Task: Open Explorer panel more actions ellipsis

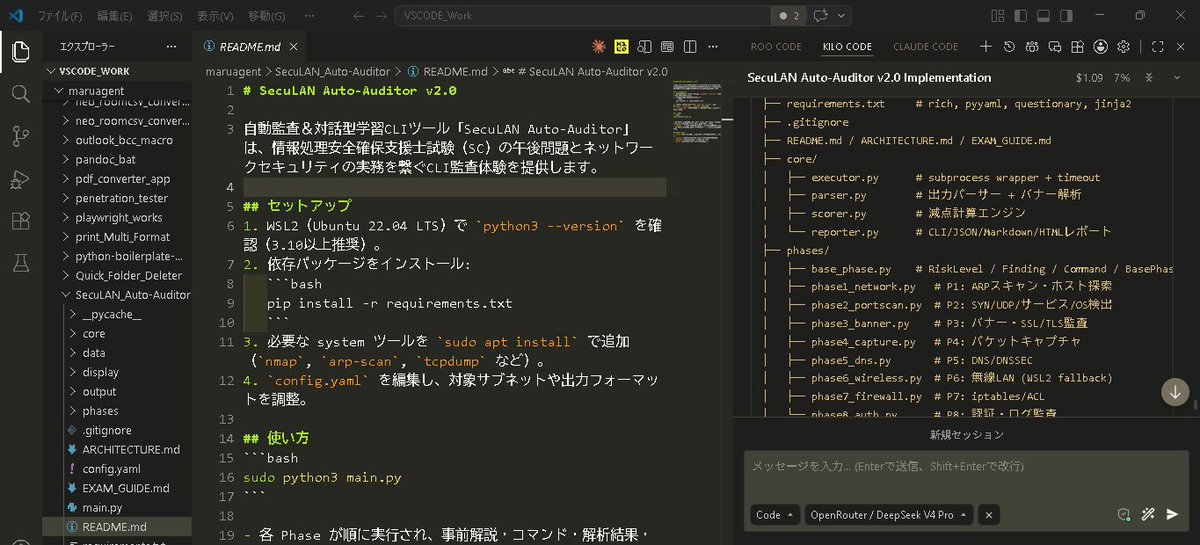Action: [170, 46]
